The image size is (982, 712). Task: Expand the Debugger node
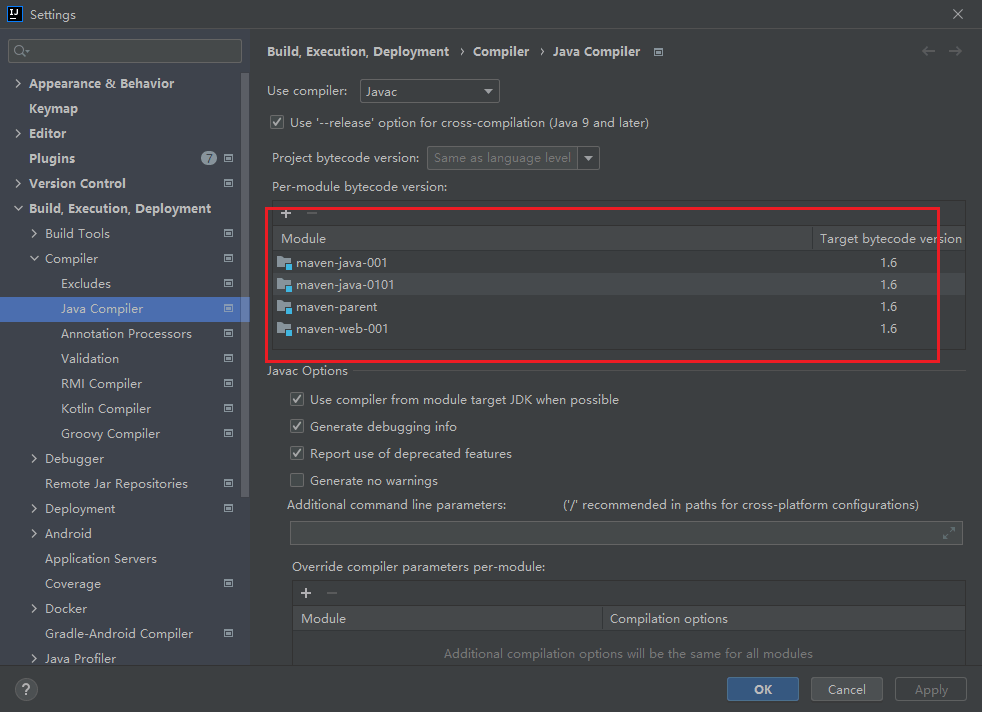tap(34, 459)
